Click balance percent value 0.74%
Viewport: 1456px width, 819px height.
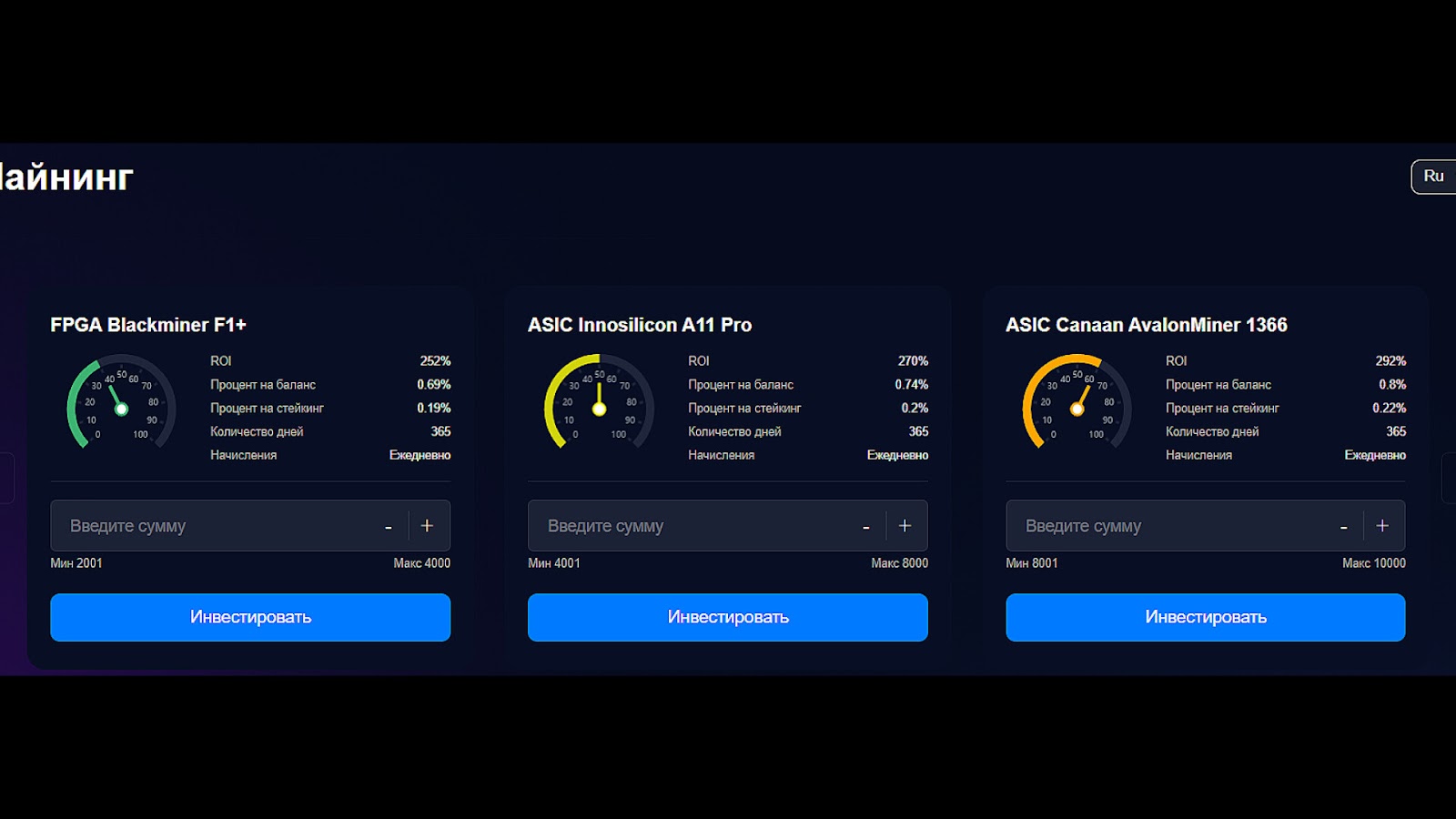click(x=912, y=385)
